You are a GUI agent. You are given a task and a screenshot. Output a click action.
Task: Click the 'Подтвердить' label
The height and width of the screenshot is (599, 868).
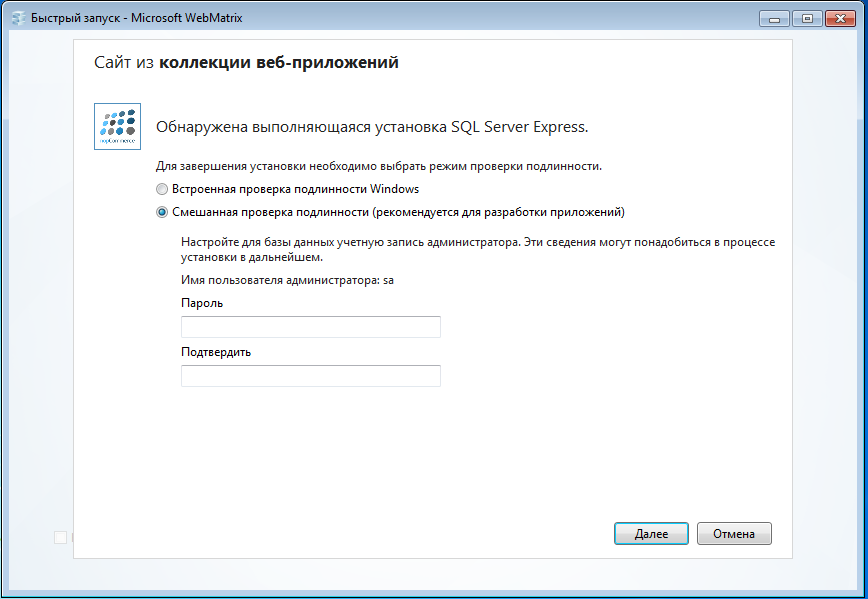[x=216, y=352]
